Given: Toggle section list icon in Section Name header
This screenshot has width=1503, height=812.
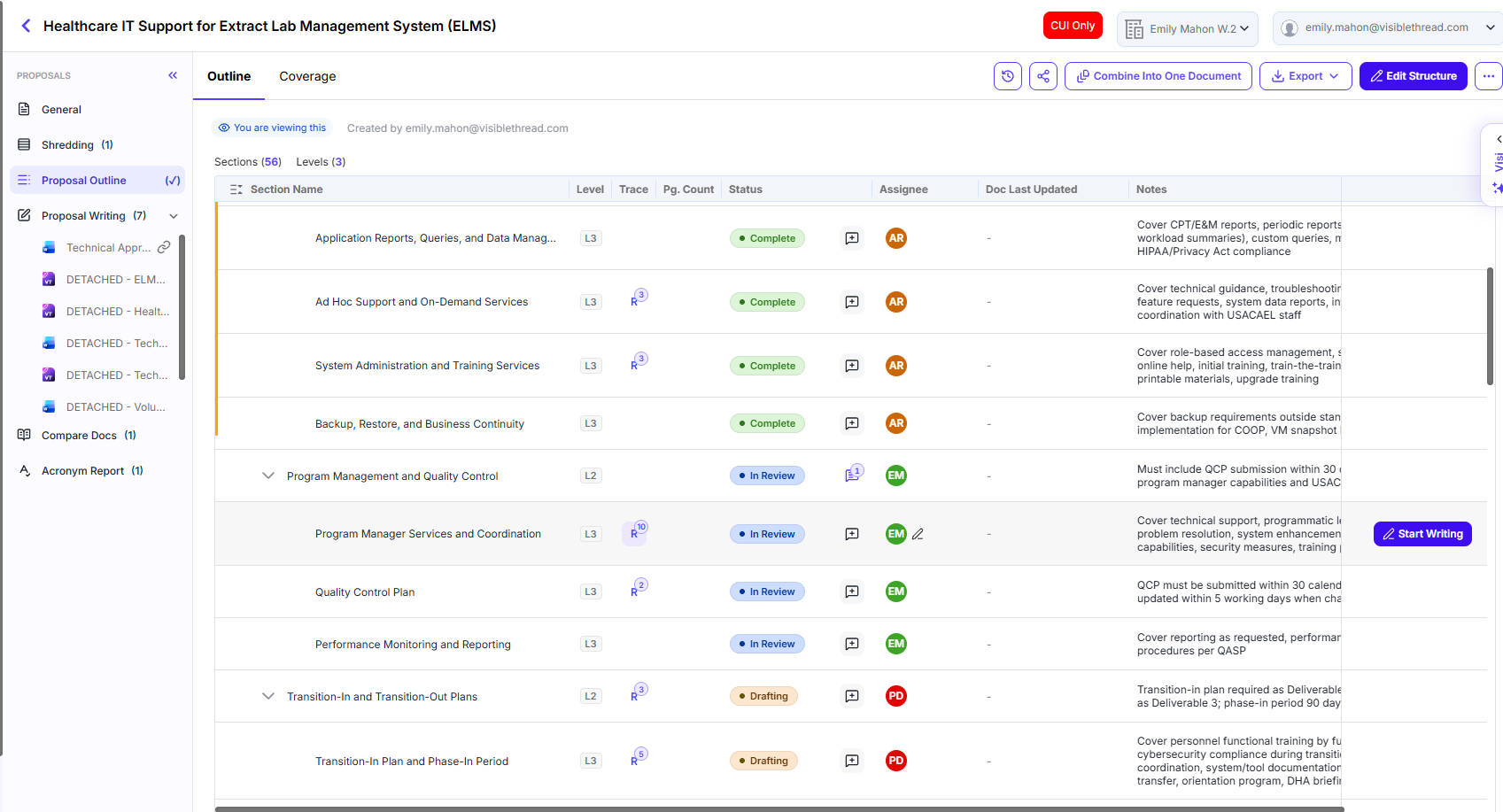Looking at the screenshot, I should tap(236, 189).
